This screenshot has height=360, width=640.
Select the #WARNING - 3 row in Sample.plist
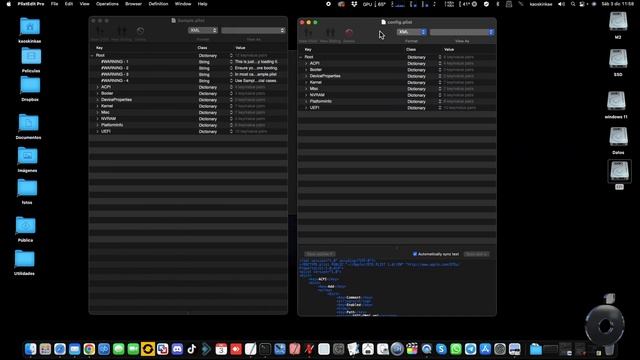188,74
